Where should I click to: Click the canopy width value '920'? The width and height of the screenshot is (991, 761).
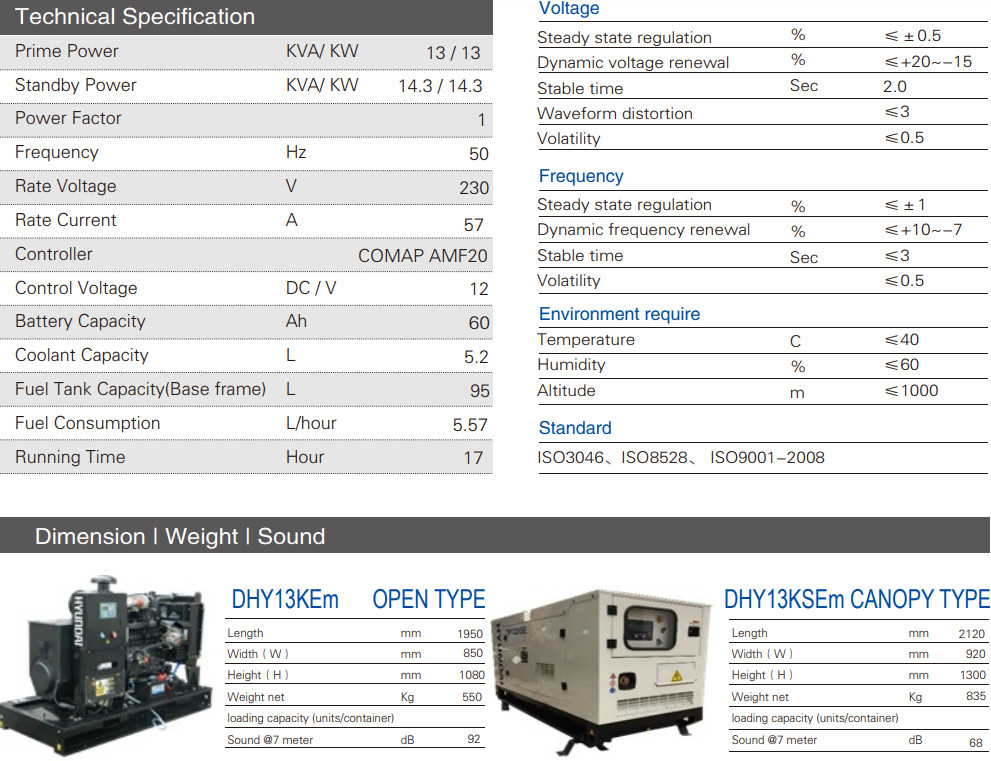point(975,654)
